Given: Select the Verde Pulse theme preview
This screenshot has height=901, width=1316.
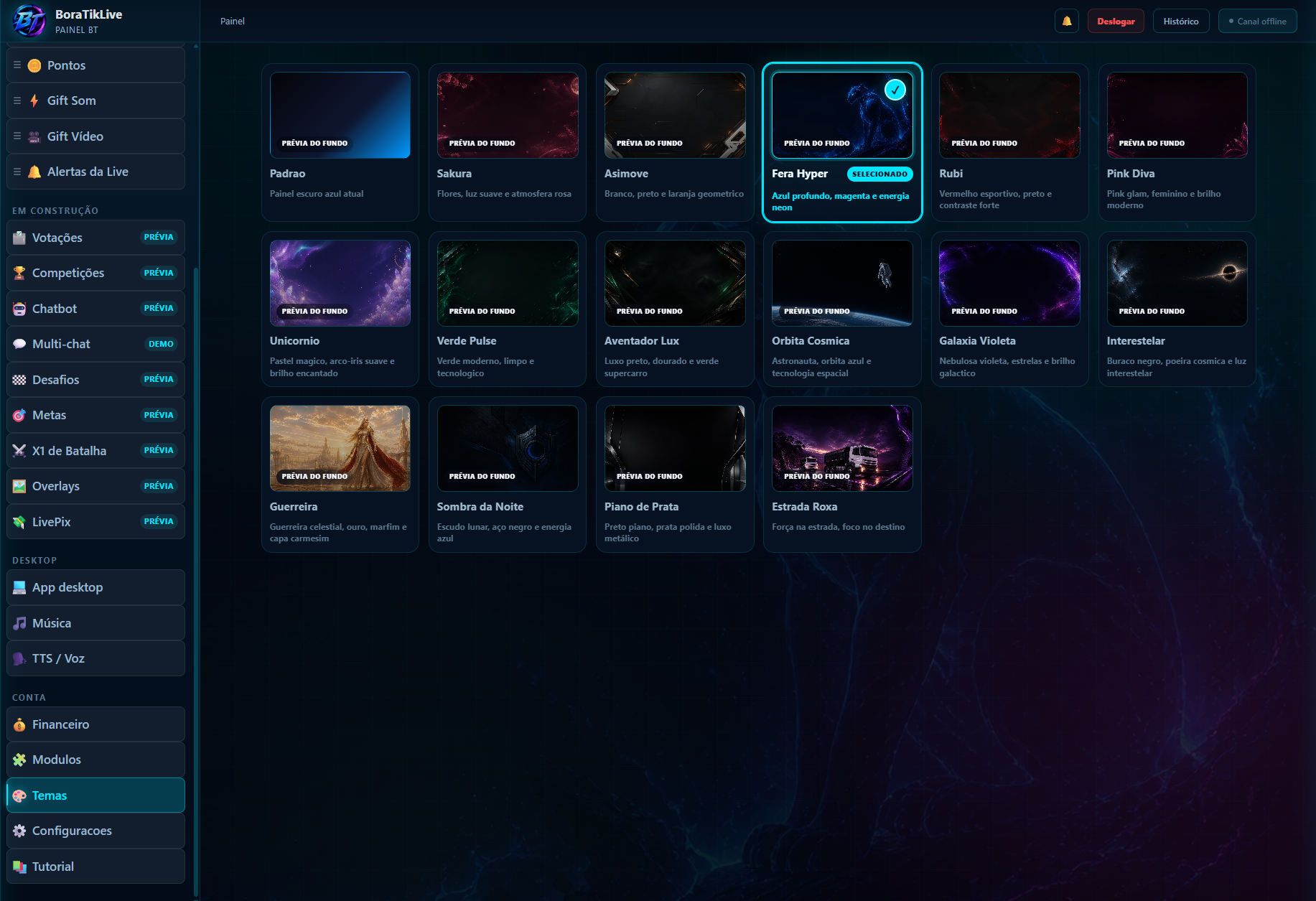Looking at the screenshot, I should (x=508, y=283).
